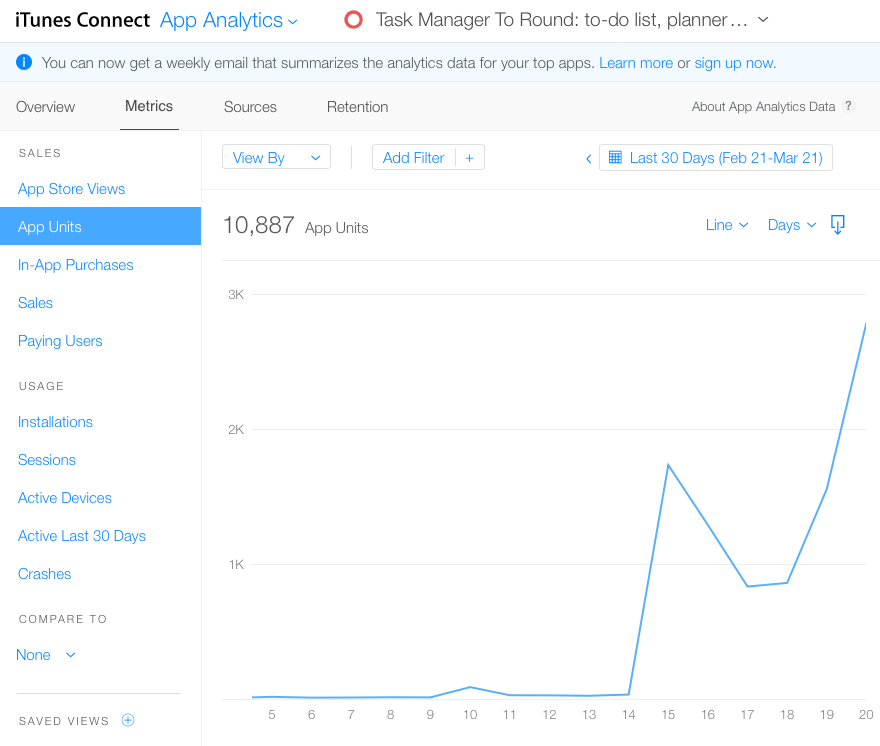Click the chart bump at day 10
Screen dimensions: 880x746
pos(470,687)
